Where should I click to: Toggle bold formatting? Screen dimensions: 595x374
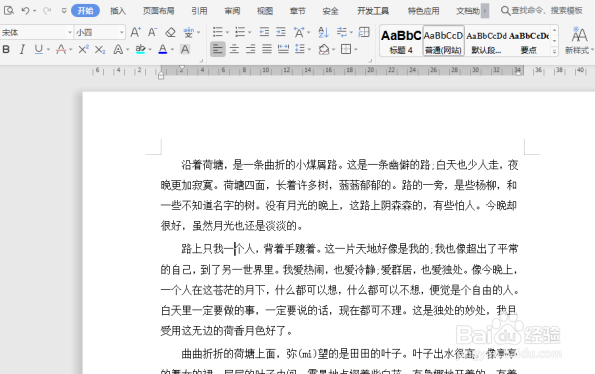click(6, 49)
